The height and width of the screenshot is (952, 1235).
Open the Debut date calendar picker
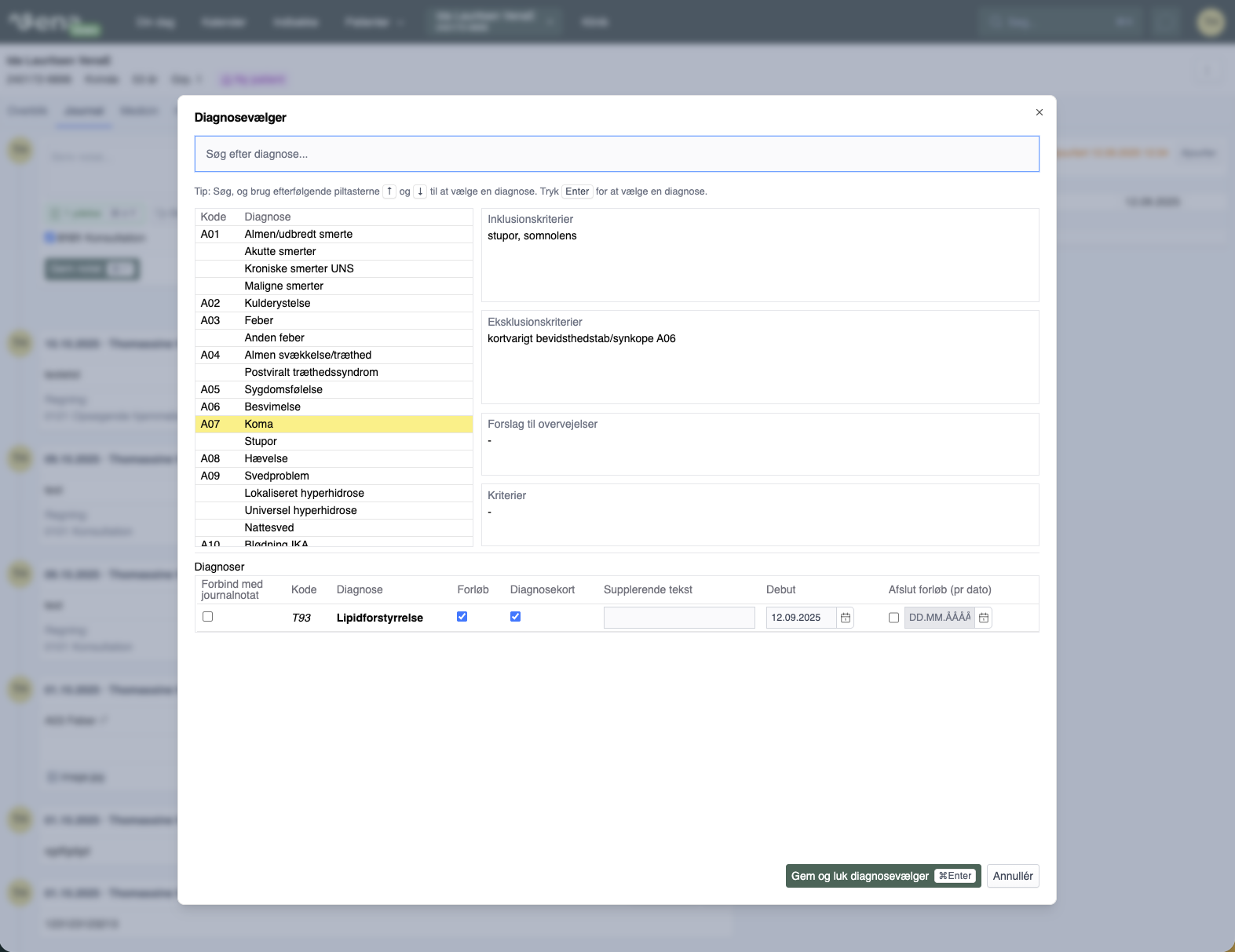(x=845, y=618)
